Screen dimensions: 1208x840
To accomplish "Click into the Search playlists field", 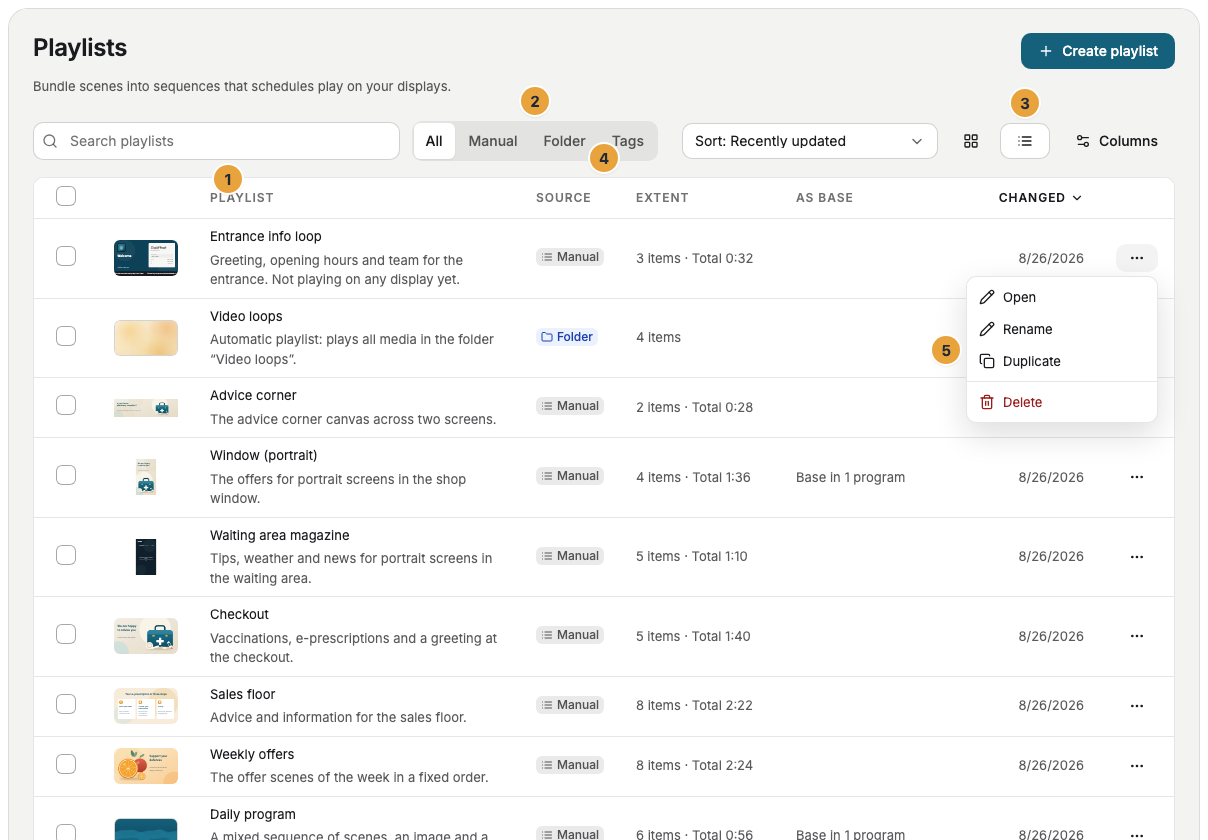I will pos(216,141).
